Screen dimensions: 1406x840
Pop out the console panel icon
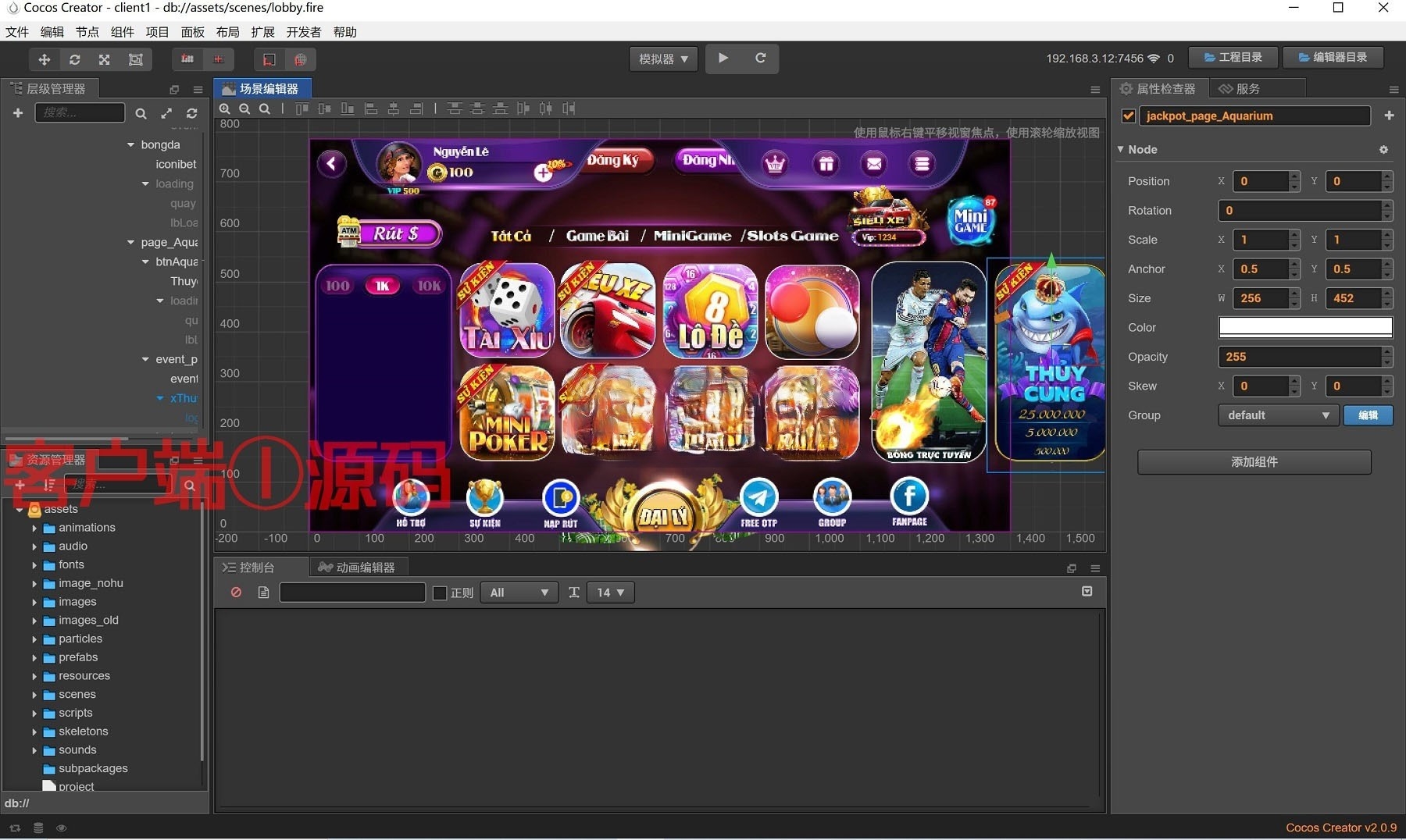(1072, 568)
